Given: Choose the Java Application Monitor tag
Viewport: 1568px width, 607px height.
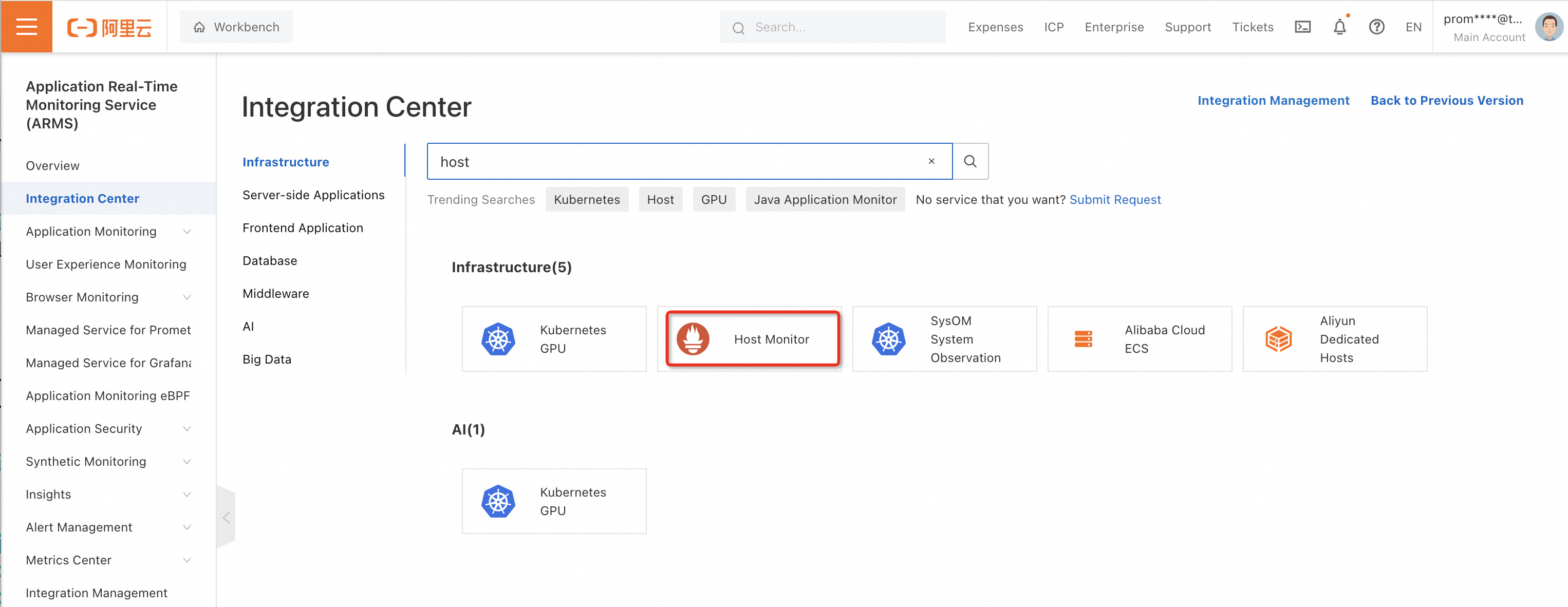Looking at the screenshot, I should [x=825, y=199].
